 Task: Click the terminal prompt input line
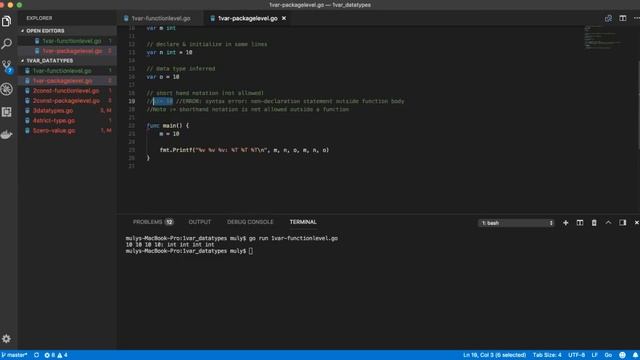(189, 251)
